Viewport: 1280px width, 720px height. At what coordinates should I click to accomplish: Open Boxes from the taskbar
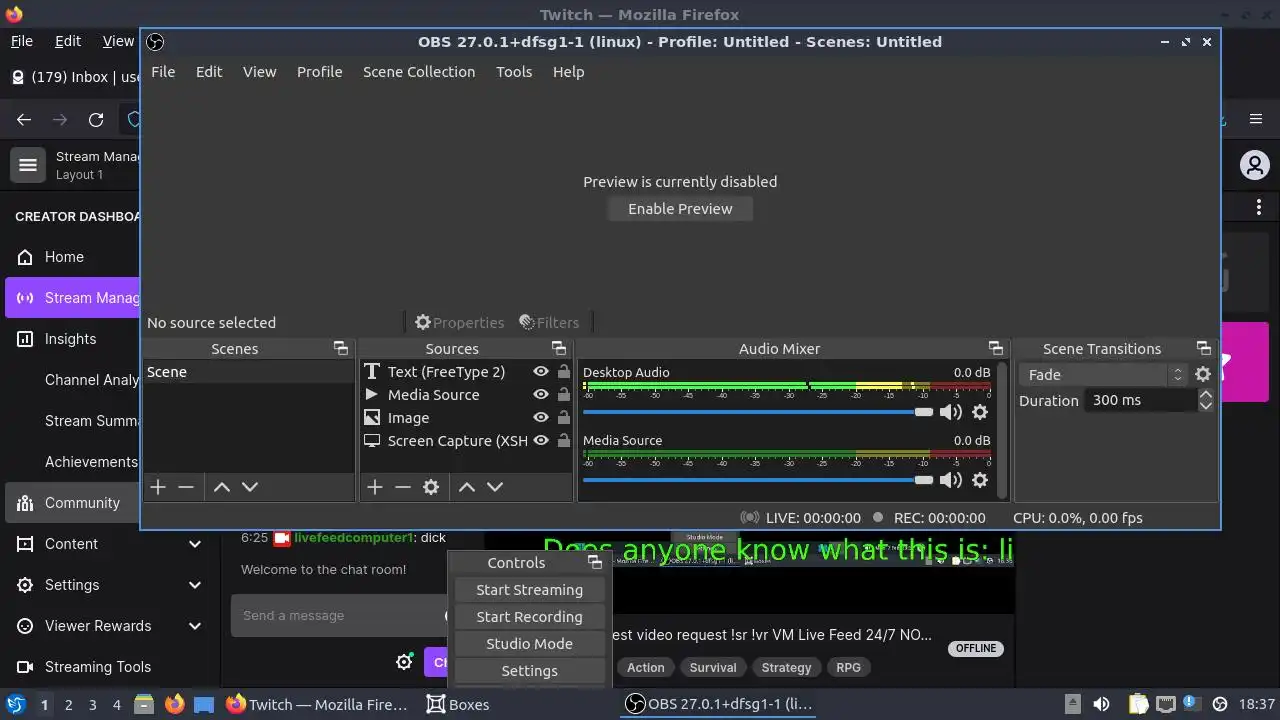(458, 704)
